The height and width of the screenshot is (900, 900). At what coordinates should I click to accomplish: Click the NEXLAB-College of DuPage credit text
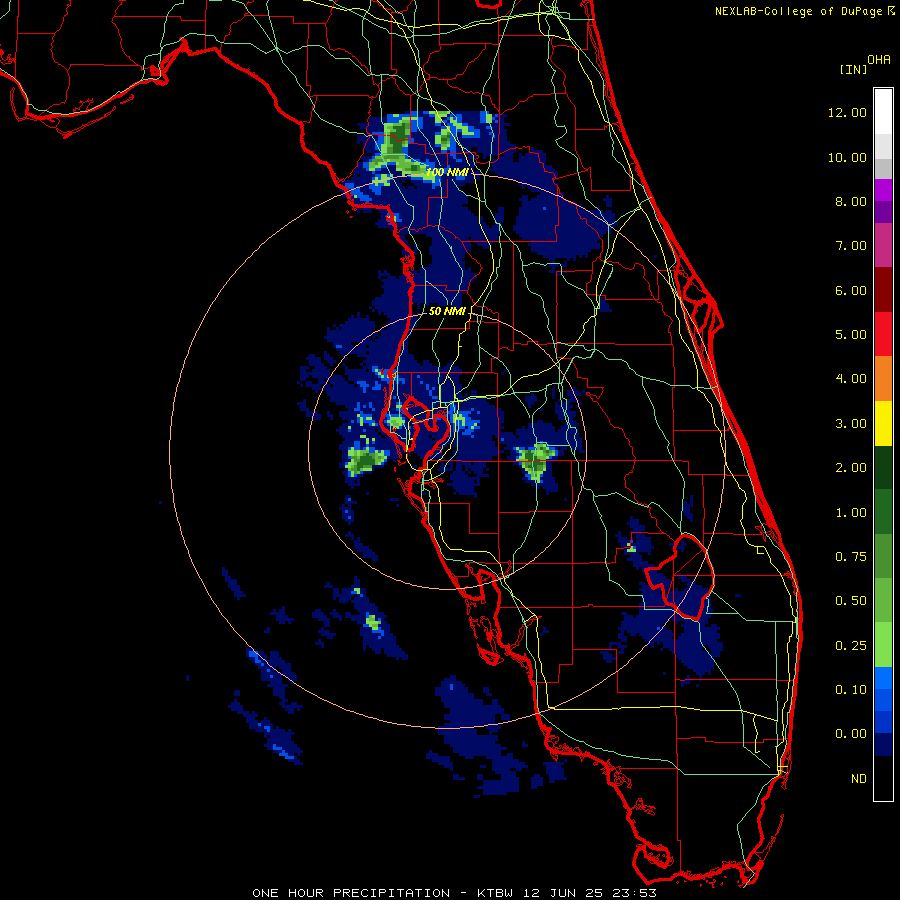pyautogui.click(x=799, y=11)
